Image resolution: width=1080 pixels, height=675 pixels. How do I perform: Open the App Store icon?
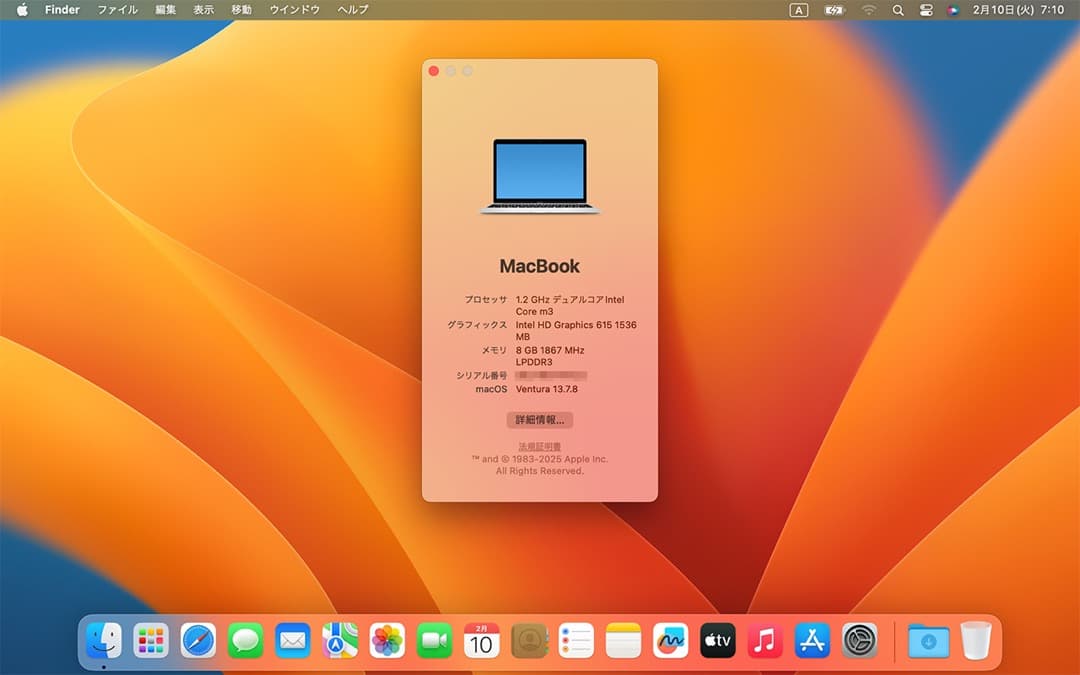click(811, 640)
